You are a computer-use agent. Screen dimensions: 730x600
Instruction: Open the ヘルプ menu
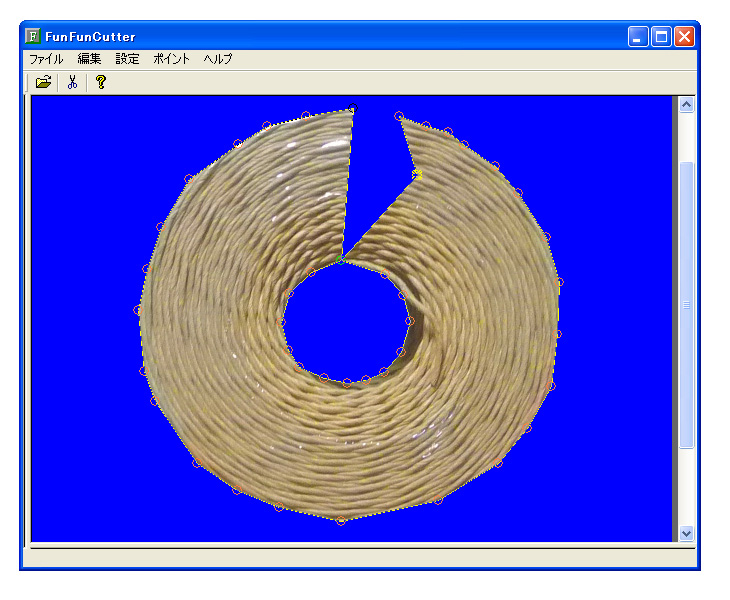(x=217, y=59)
